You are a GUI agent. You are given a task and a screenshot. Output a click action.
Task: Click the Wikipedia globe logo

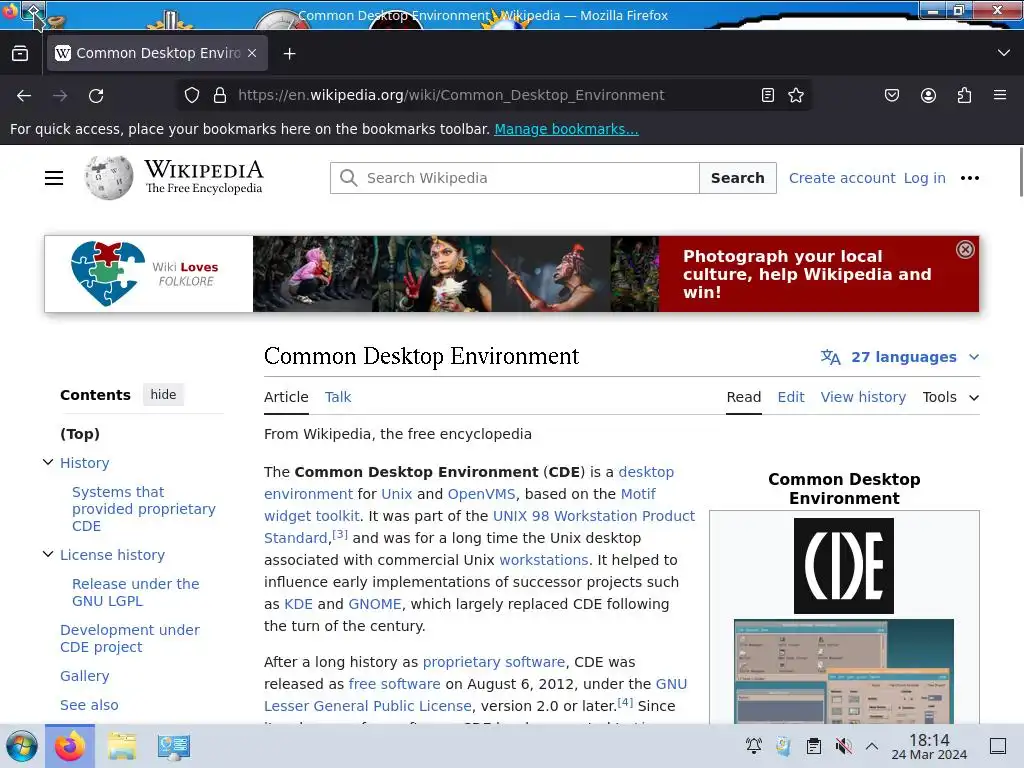[108, 178]
